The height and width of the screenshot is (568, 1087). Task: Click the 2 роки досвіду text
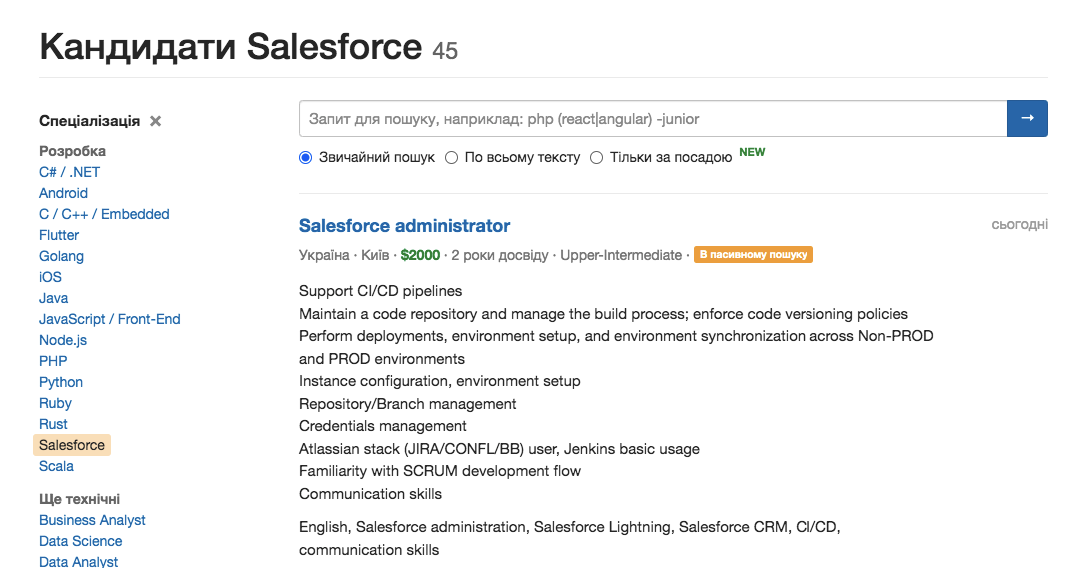click(x=500, y=255)
